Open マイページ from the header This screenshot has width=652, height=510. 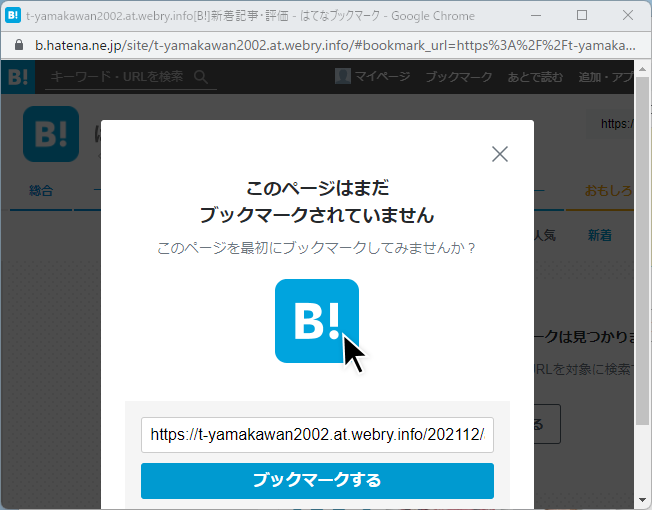click(x=382, y=76)
